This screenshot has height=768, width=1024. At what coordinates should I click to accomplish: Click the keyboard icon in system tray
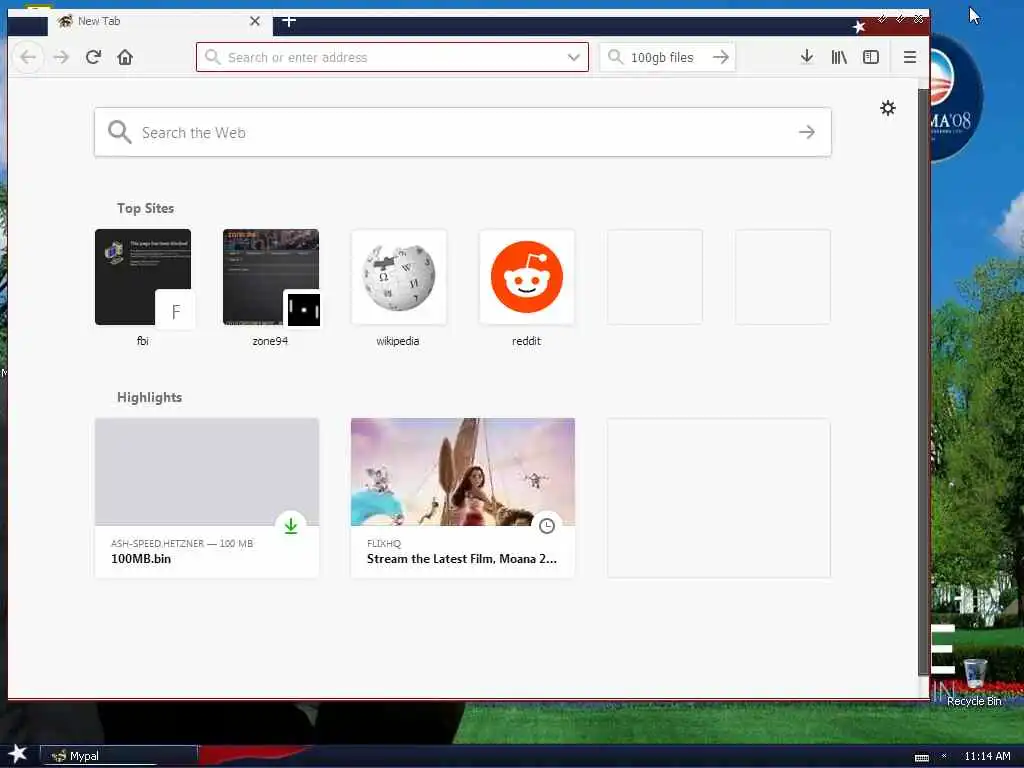pos(921,758)
